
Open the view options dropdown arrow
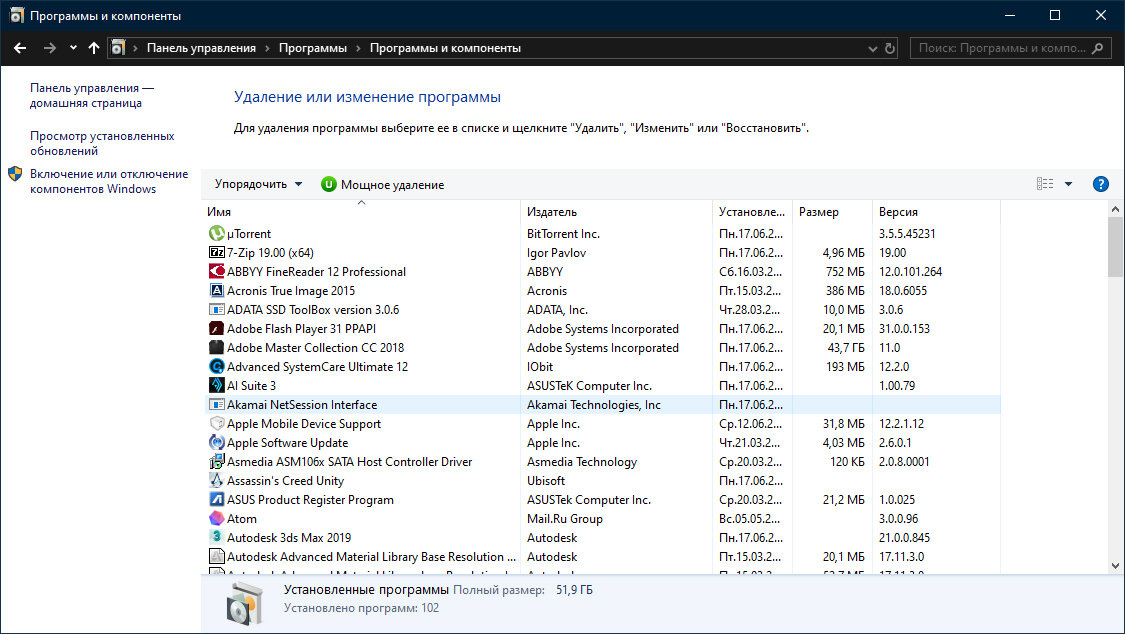tap(1068, 184)
